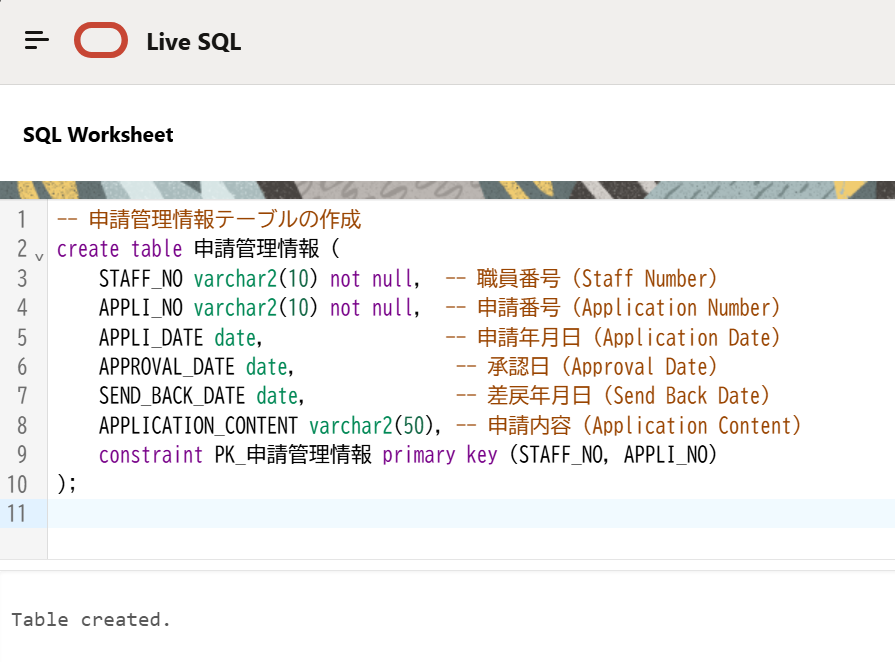Click APPLI_DATE column name on line 5
This screenshot has height=662, width=895.
[151, 338]
